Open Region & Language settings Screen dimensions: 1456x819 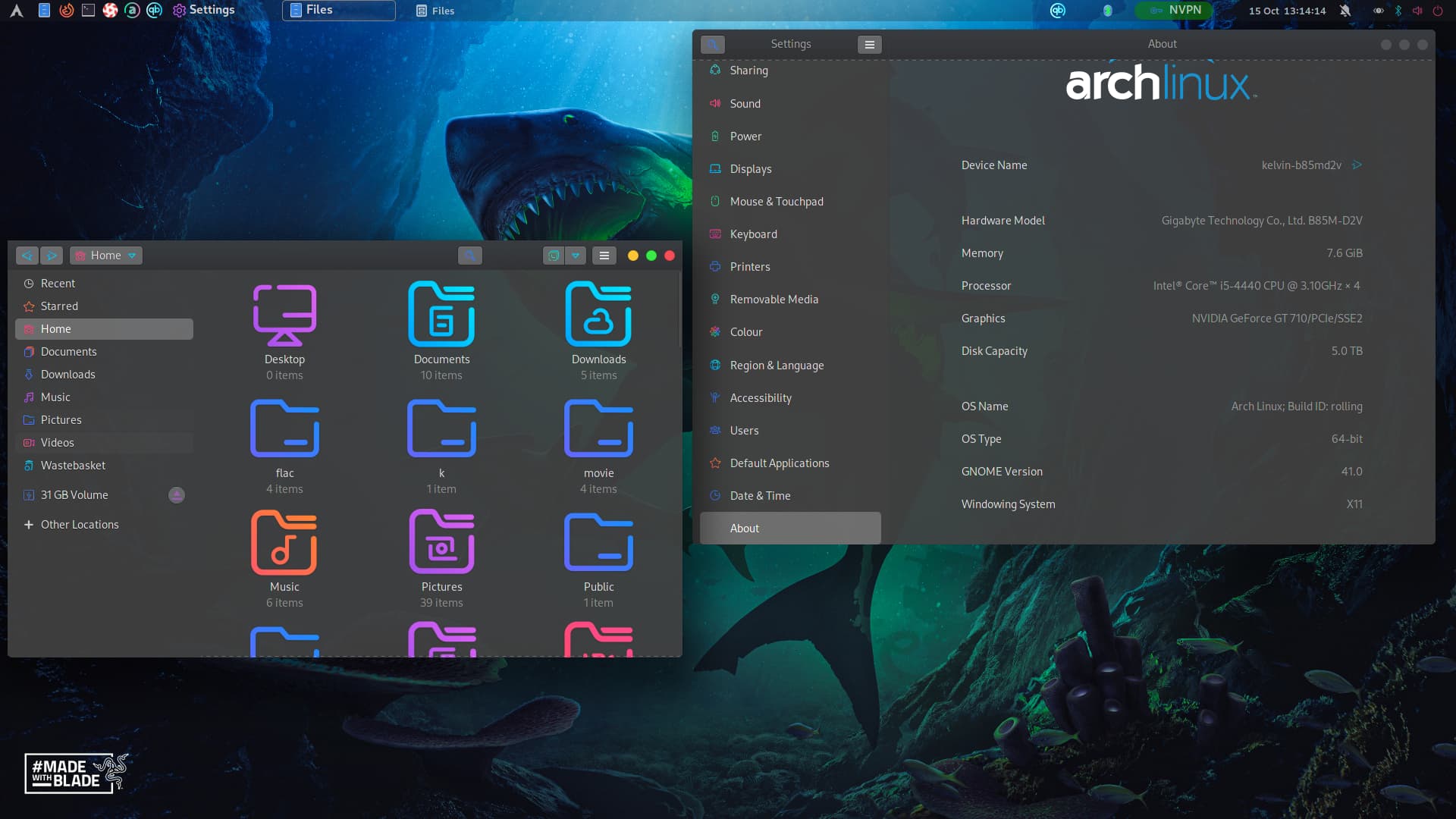tap(790, 366)
